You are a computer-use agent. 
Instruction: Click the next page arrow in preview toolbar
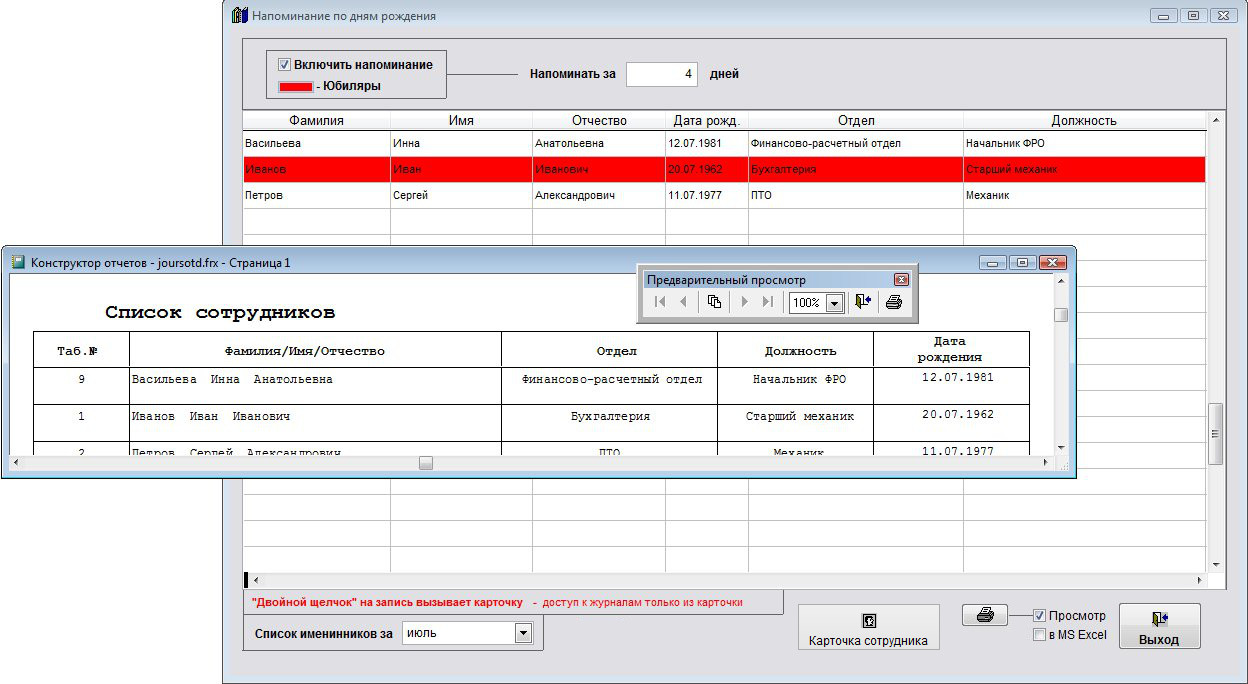tap(744, 302)
